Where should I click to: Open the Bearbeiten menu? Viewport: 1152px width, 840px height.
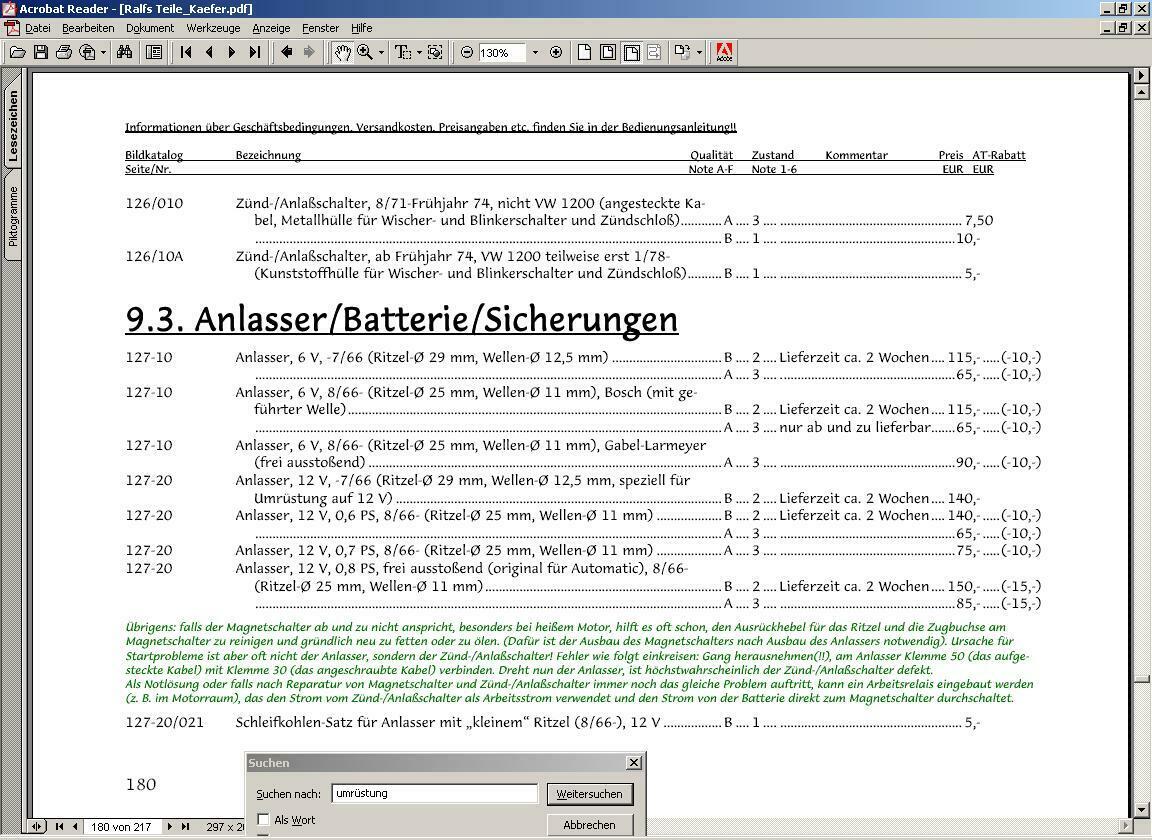pyautogui.click(x=88, y=28)
